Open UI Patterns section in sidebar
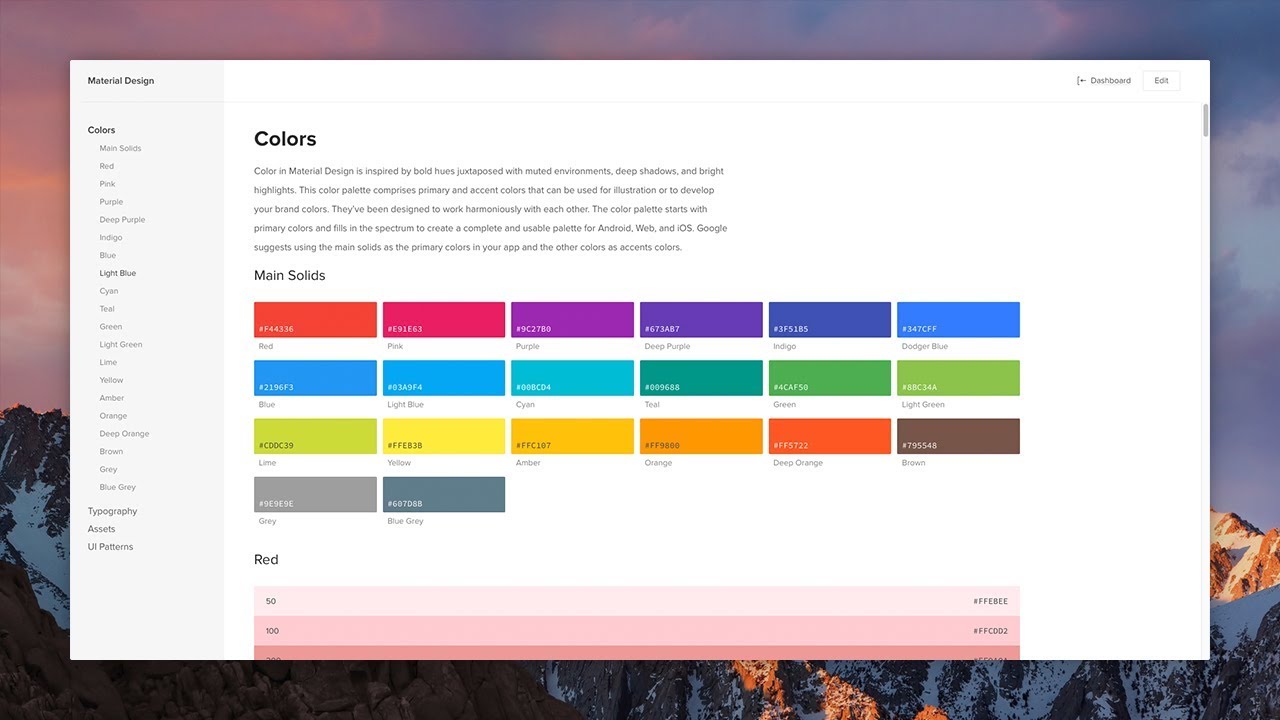The width and height of the screenshot is (1280, 720). [x=110, y=547]
